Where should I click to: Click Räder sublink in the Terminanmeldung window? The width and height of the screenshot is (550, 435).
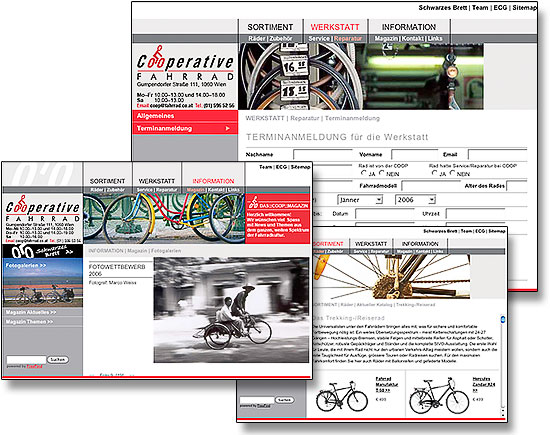pyautogui.click(x=257, y=39)
